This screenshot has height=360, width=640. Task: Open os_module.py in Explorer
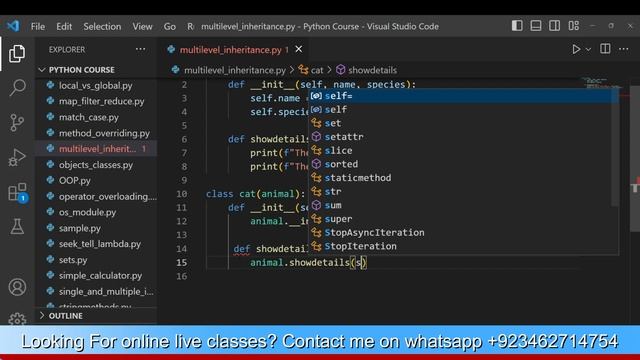pyautogui.click(x=96, y=212)
